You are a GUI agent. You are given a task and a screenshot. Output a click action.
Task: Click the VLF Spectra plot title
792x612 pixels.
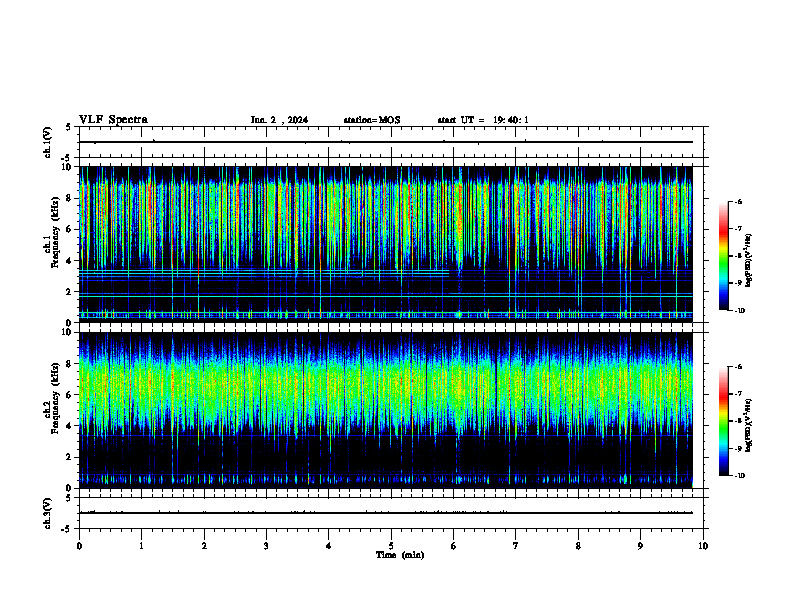point(113,120)
